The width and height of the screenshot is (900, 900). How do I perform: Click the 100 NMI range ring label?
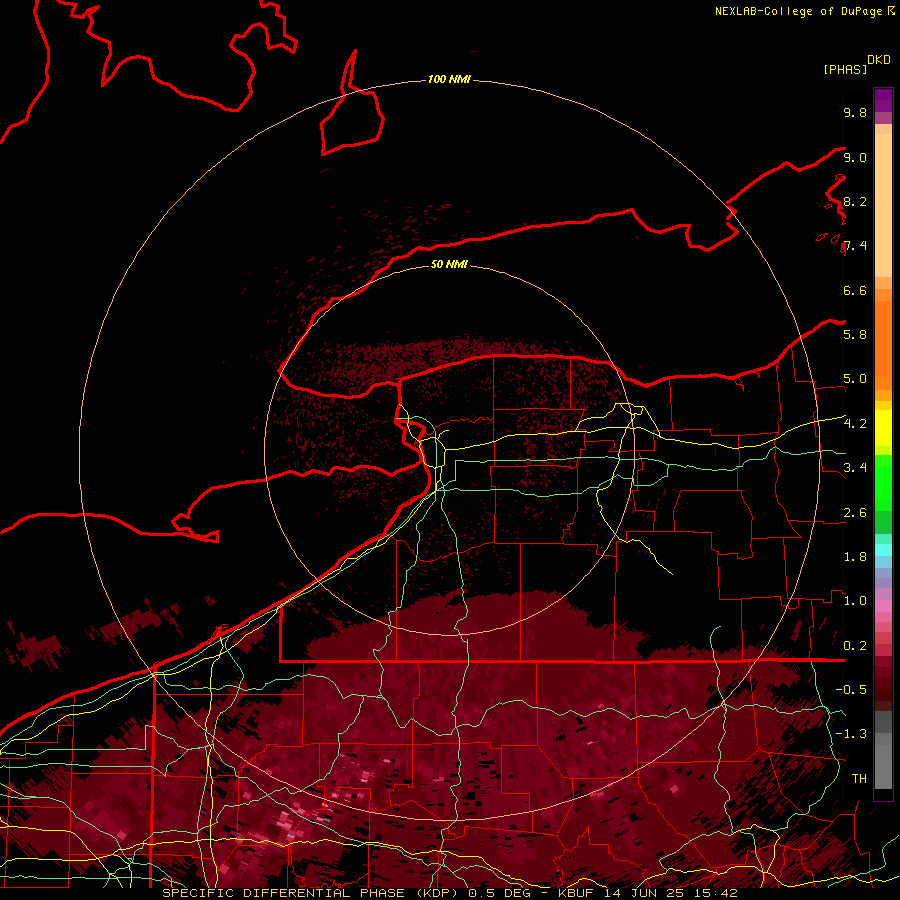(x=449, y=79)
